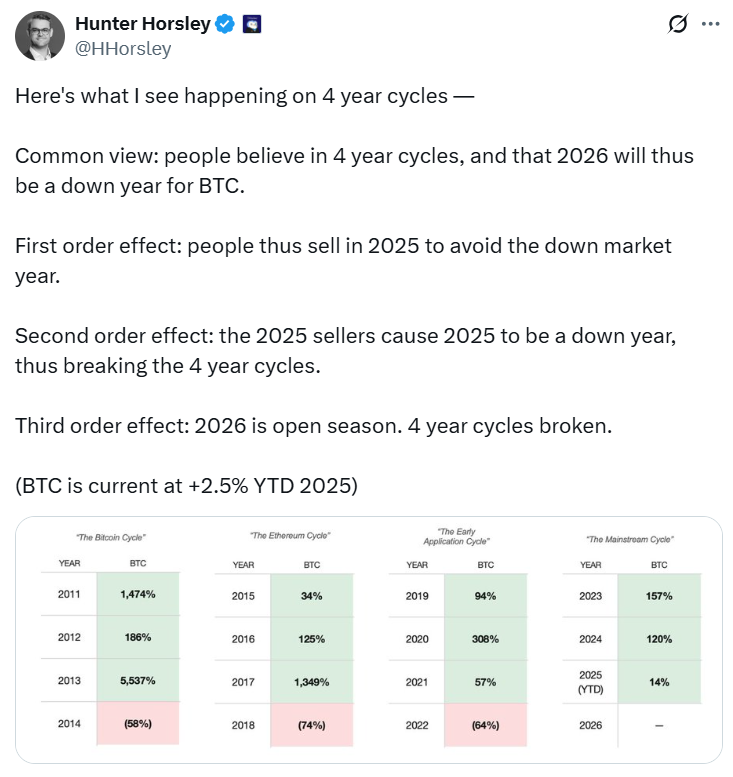Open the @HHorsley handle link
This screenshot has width=733, height=777.
123,48
